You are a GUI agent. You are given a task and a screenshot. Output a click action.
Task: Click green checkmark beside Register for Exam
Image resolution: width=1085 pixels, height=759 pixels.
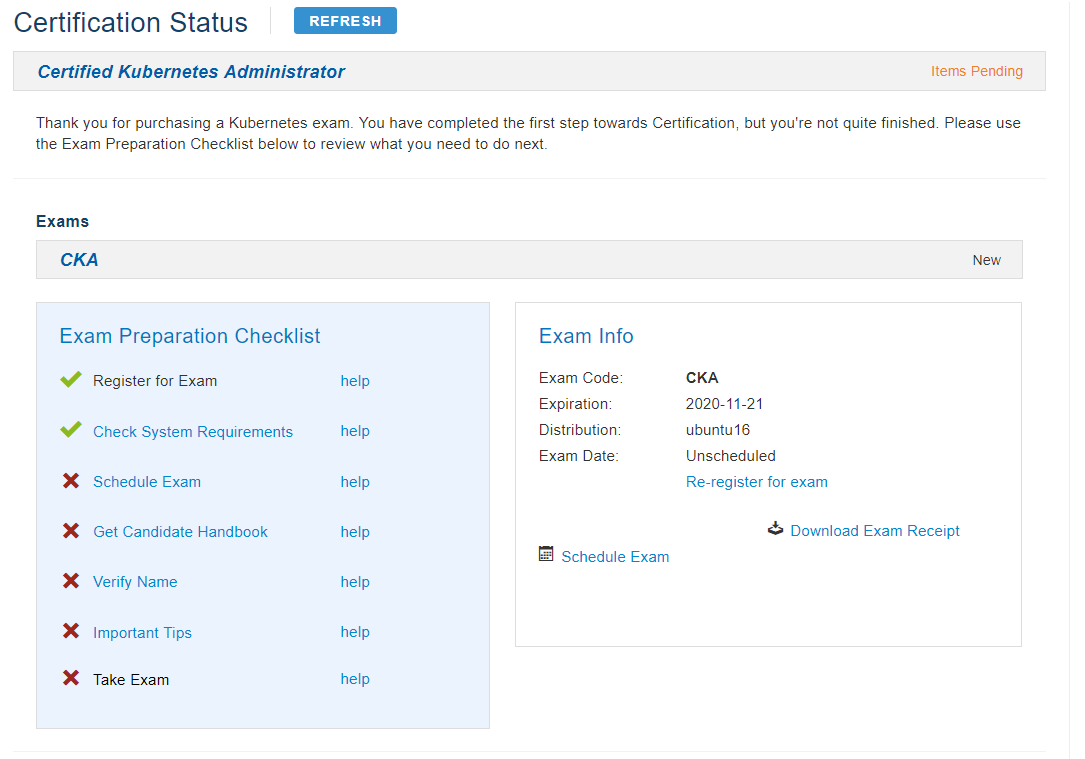point(71,380)
